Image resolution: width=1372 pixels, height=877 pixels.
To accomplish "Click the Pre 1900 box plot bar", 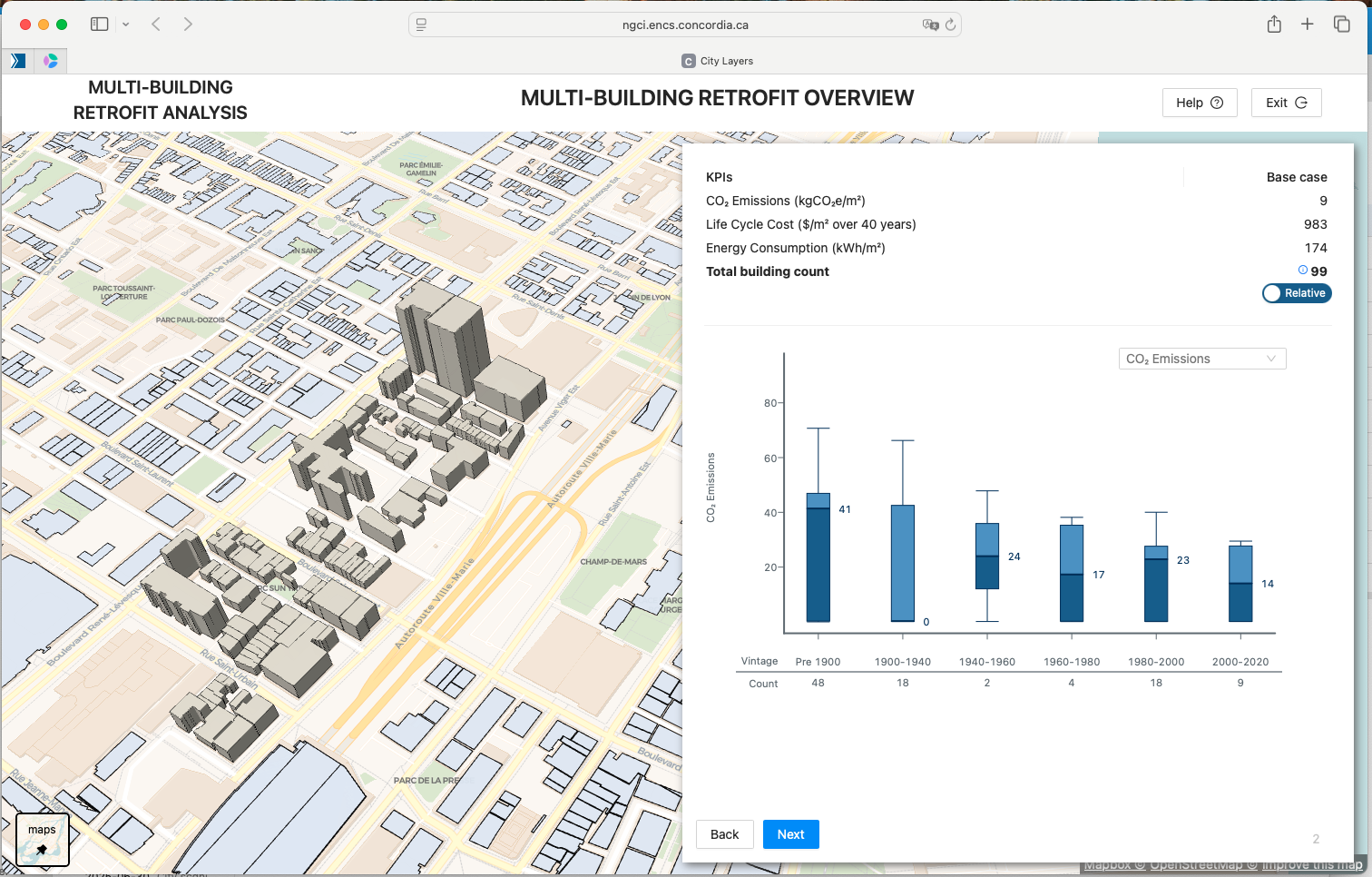I will click(818, 557).
